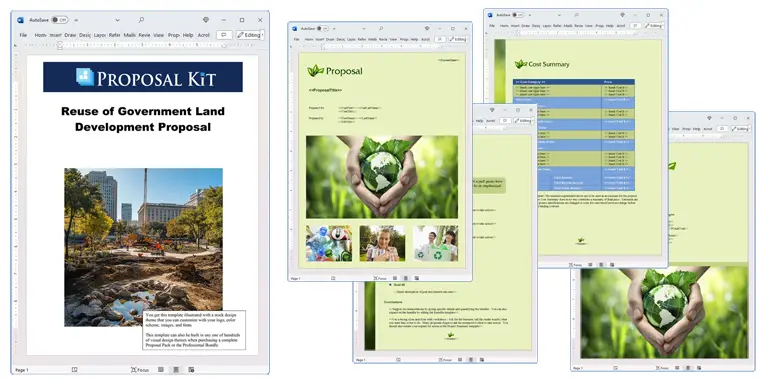Click the tab selector at the ruler's left end in the Reuse of Government Land window
Image resolution: width=760 pixels, height=380 pixels.
pyautogui.click(x=16, y=45)
